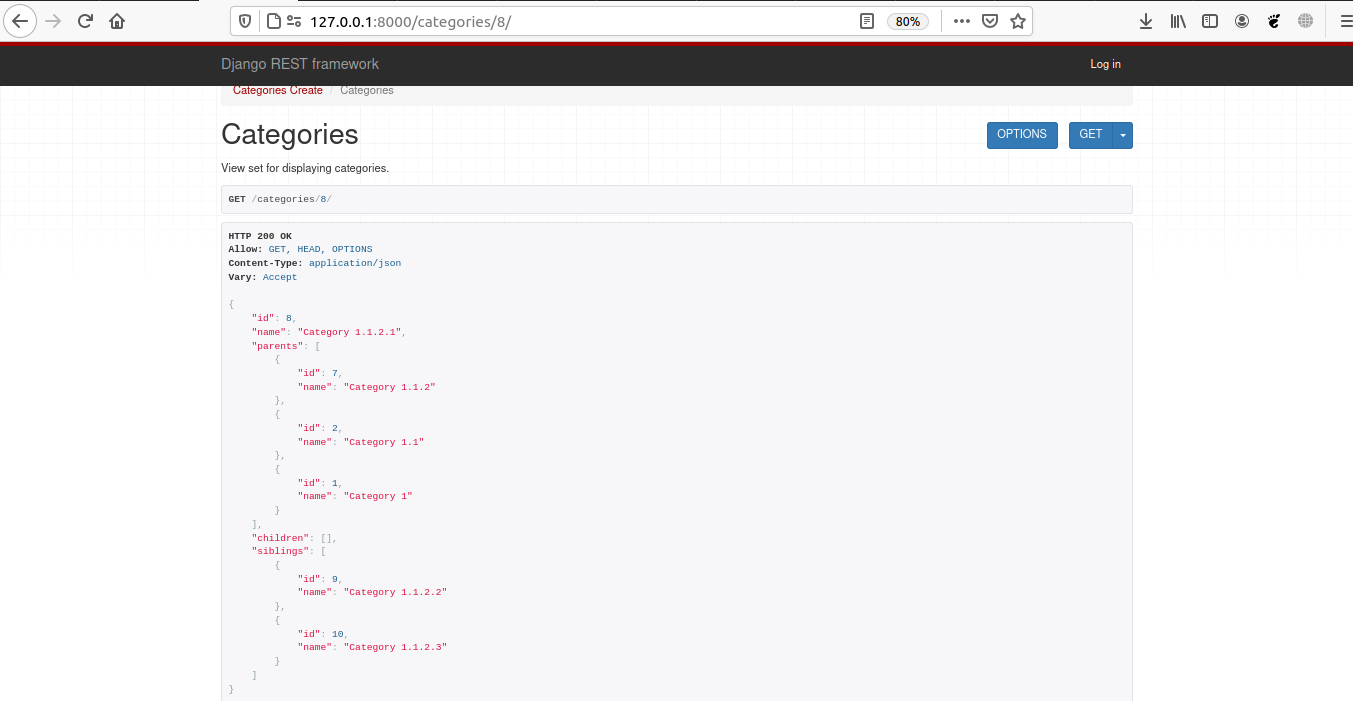Click the forward navigation arrow
This screenshot has height=701, width=1353.
(53, 21)
